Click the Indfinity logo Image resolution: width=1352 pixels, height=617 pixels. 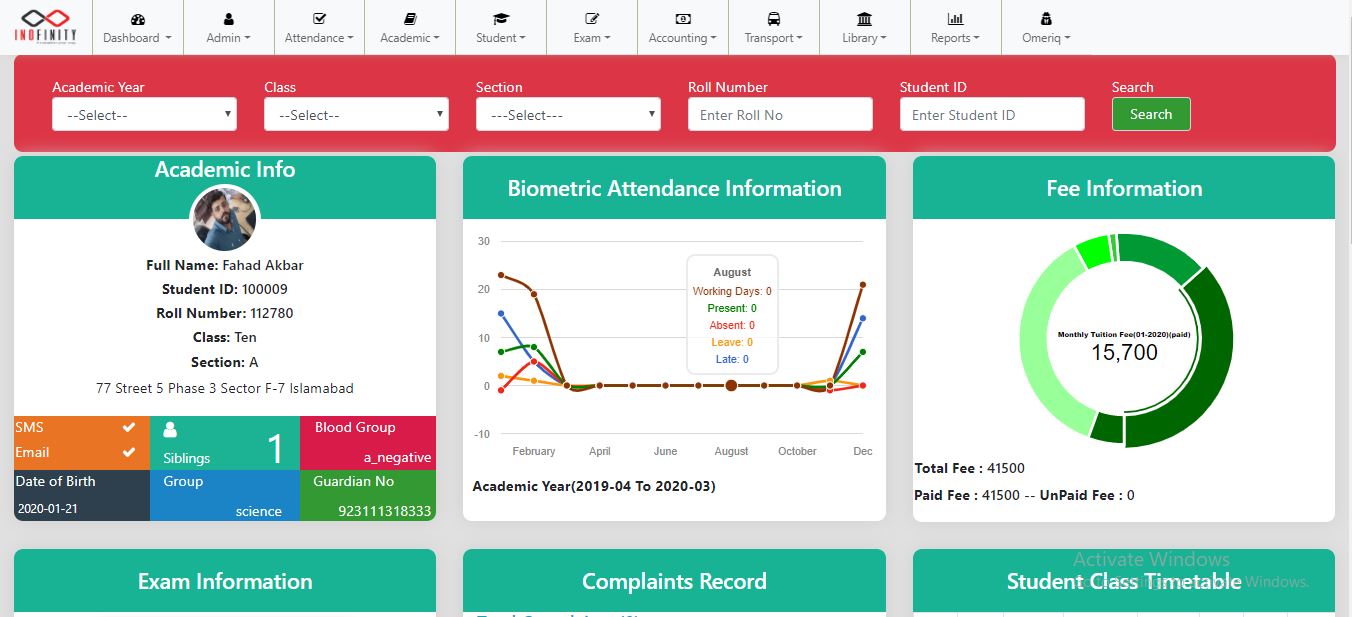point(45,25)
